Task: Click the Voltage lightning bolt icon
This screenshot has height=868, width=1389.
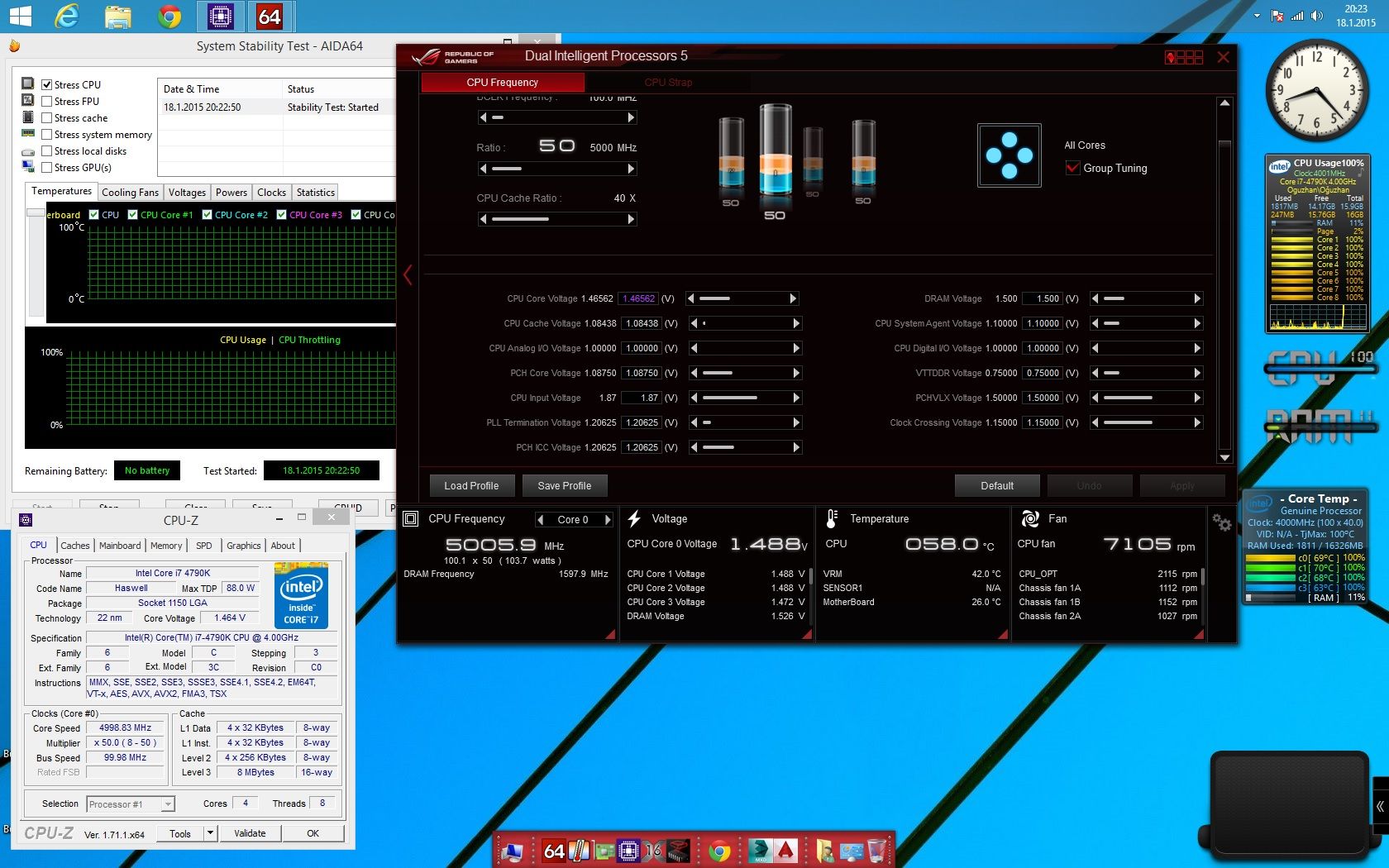Action: pos(634,518)
